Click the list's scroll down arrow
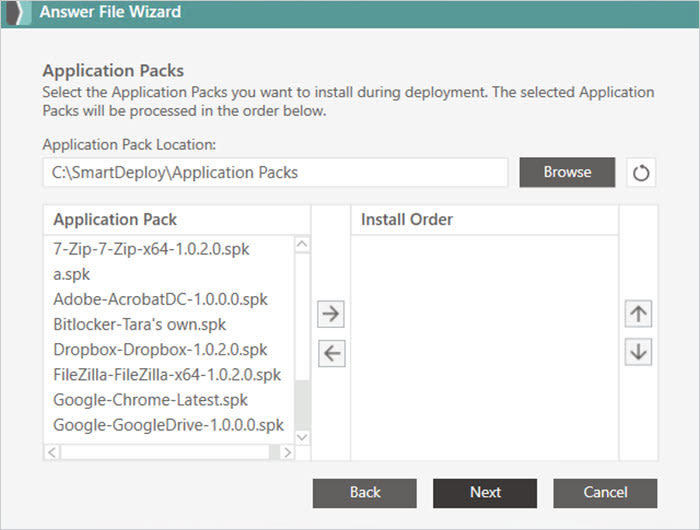This screenshot has height=530, width=700. click(x=302, y=437)
